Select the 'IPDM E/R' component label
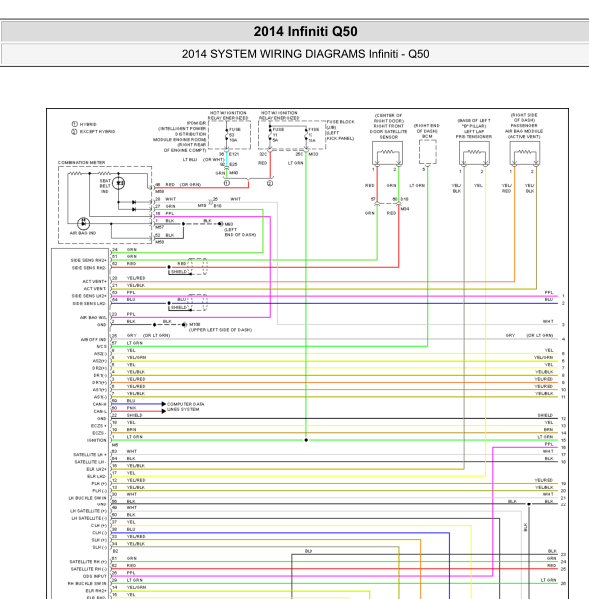The height and width of the screenshot is (599, 589). click(x=197, y=123)
